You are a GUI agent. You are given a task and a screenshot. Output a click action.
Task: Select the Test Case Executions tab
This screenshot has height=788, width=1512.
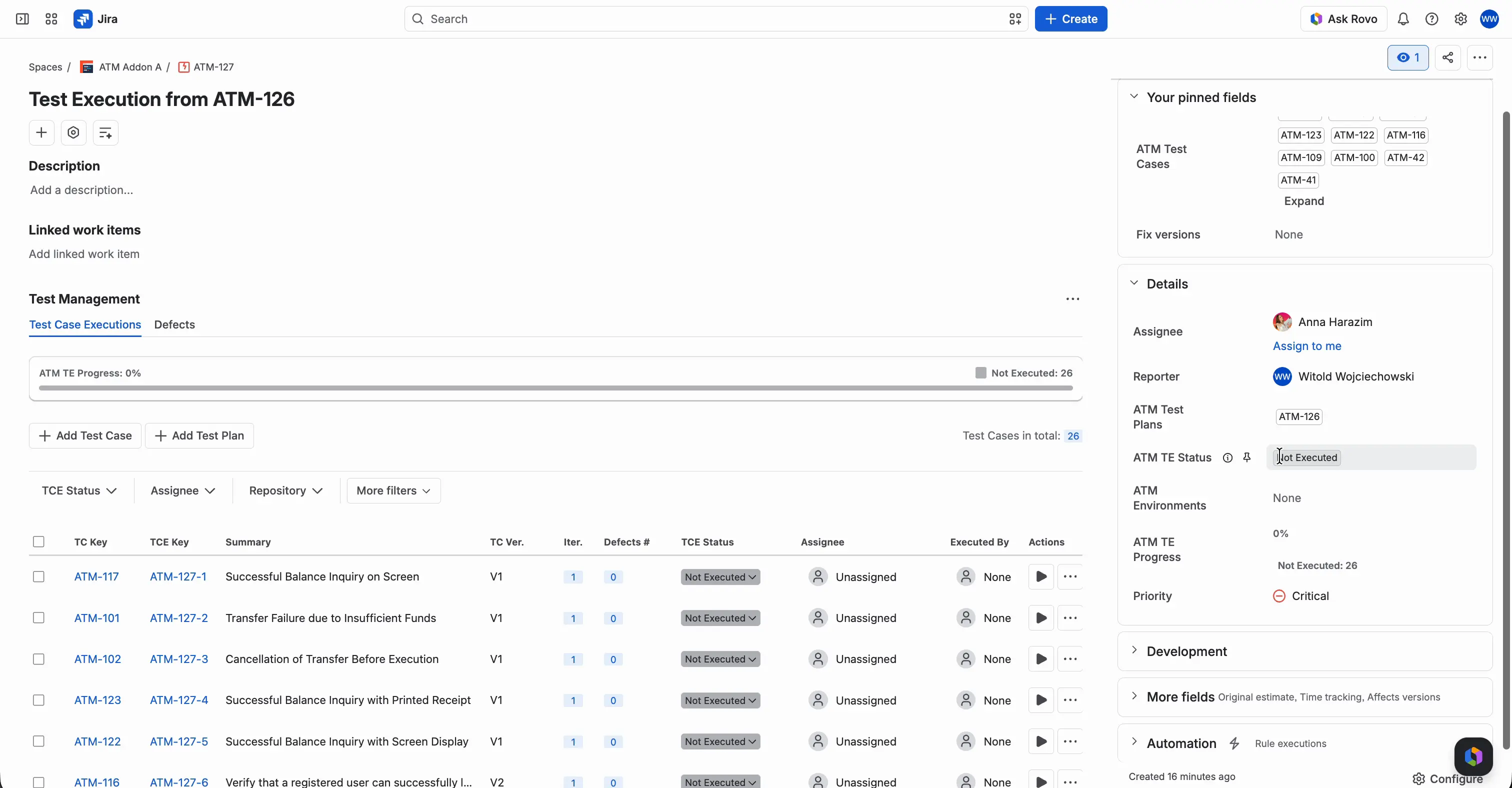pos(85,324)
